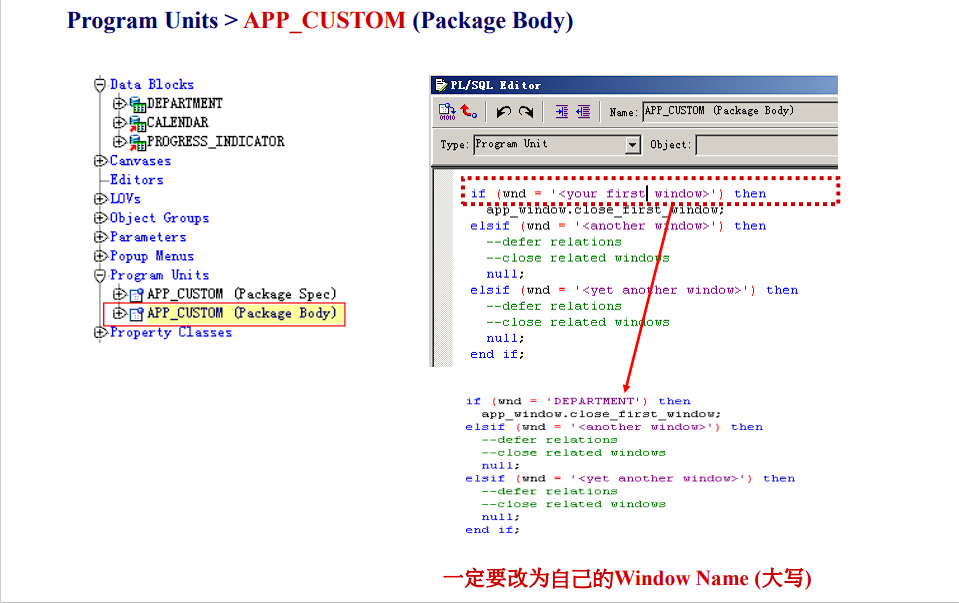Click the wnd = 'DEPARTMENT' example code line
Screen dimensions: 959x603
pyautogui.click(x=578, y=401)
